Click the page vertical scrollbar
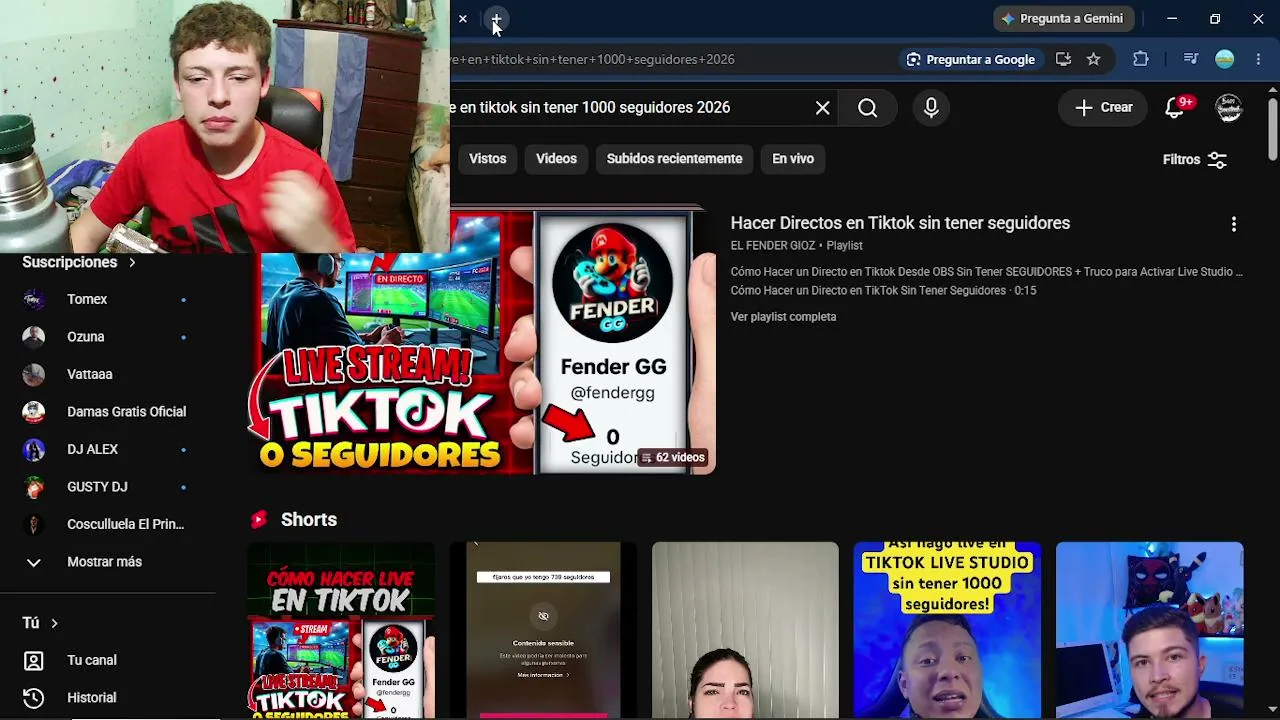Image resolution: width=1280 pixels, height=720 pixels. (1272, 128)
